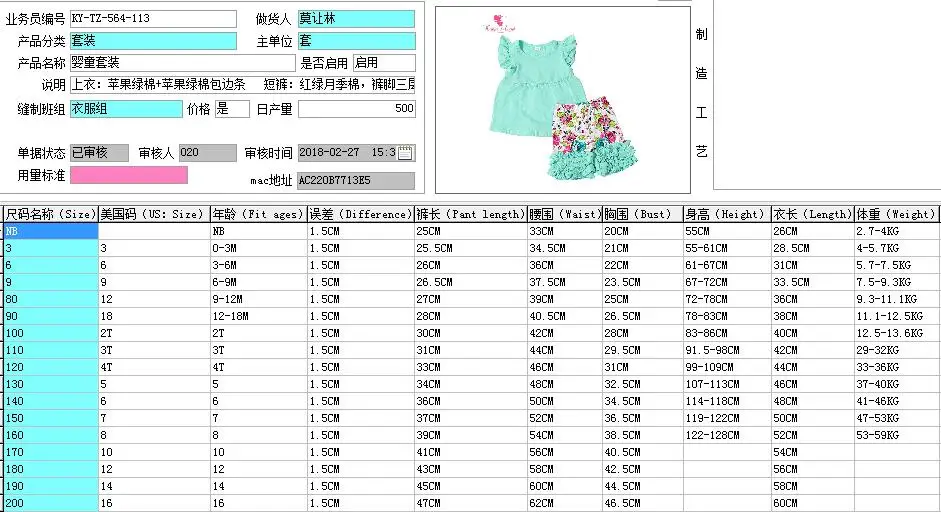Click the 胸围 (Bust) column header

pyautogui.click(x=643, y=214)
